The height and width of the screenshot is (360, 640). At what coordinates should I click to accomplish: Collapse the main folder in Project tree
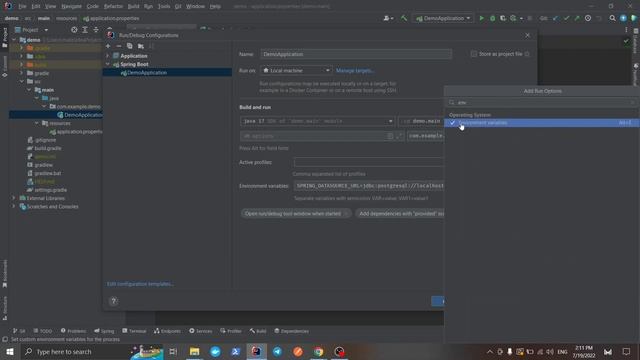click(29, 90)
